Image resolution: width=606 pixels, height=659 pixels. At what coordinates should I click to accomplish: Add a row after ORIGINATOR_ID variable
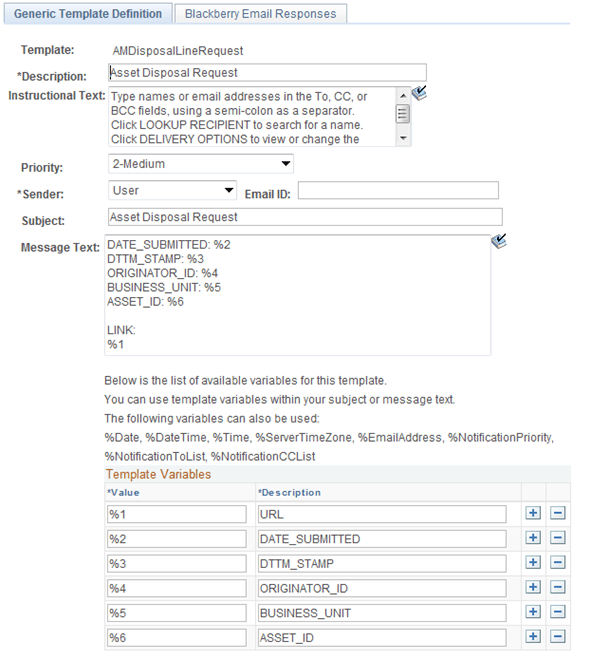point(533,587)
